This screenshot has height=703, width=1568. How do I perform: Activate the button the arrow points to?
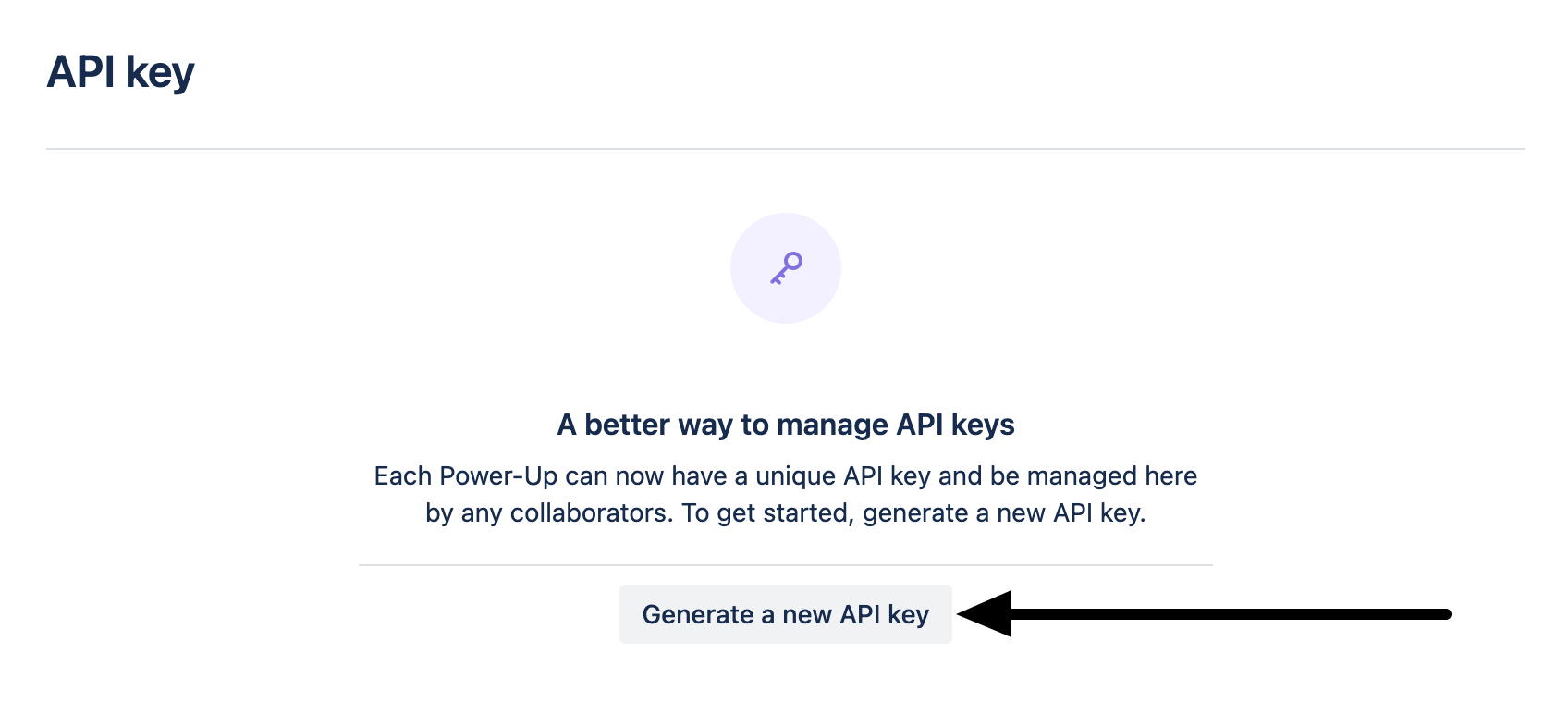(785, 613)
